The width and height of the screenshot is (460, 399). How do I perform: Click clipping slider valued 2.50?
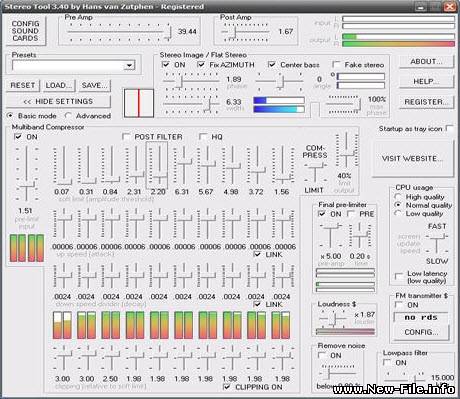(x=111, y=358)
